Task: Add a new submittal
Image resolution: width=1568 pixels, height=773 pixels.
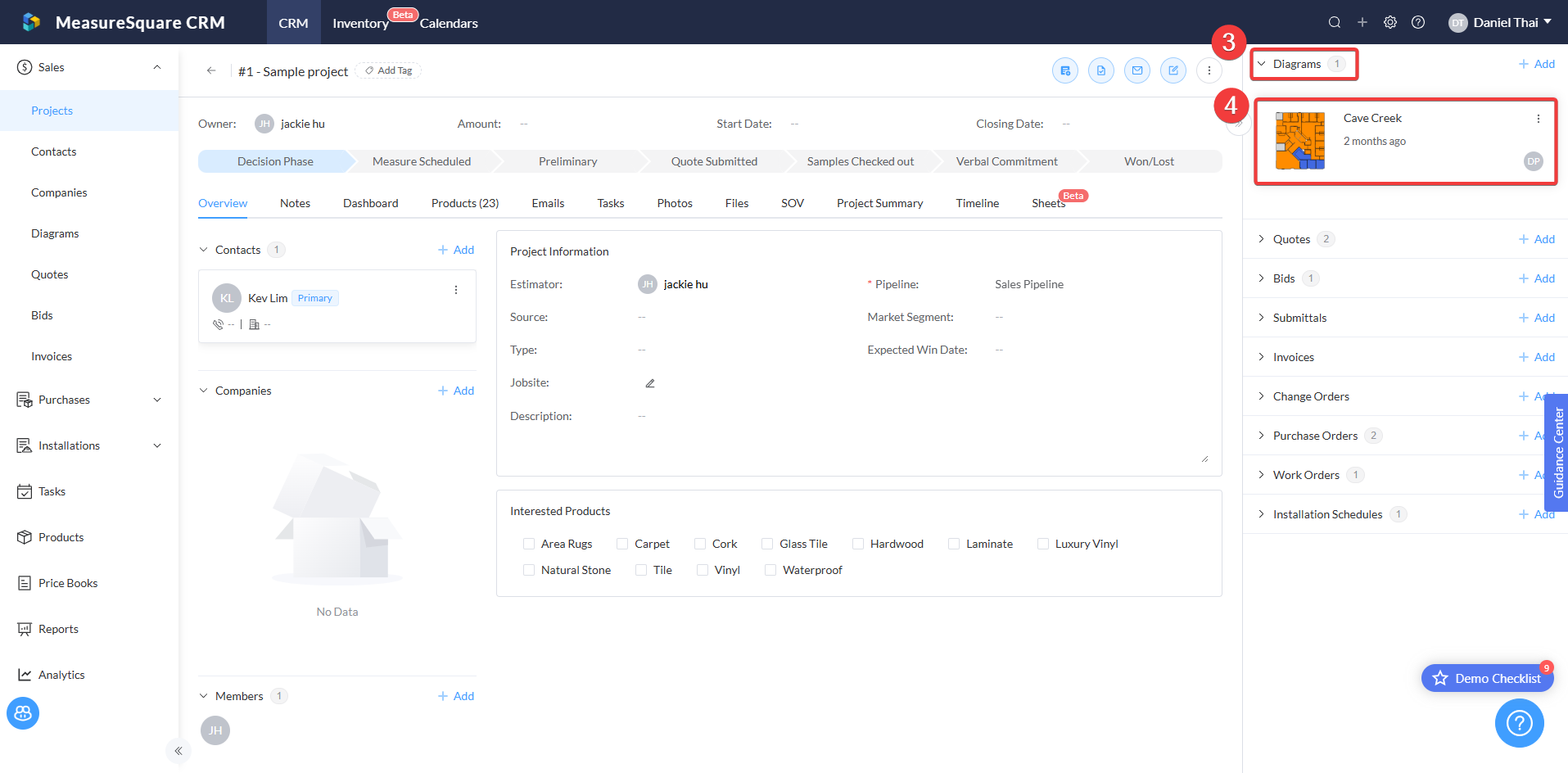Action: (1537, 318)
